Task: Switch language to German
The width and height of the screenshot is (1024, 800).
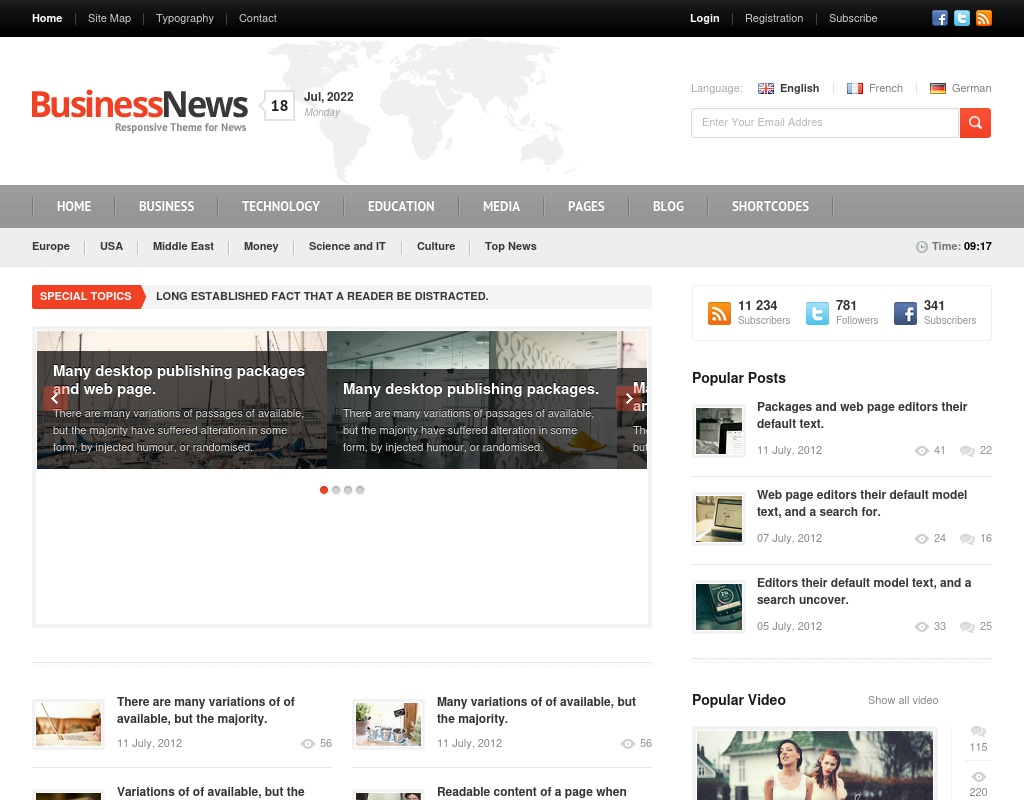Action: [x=960, y=88]
